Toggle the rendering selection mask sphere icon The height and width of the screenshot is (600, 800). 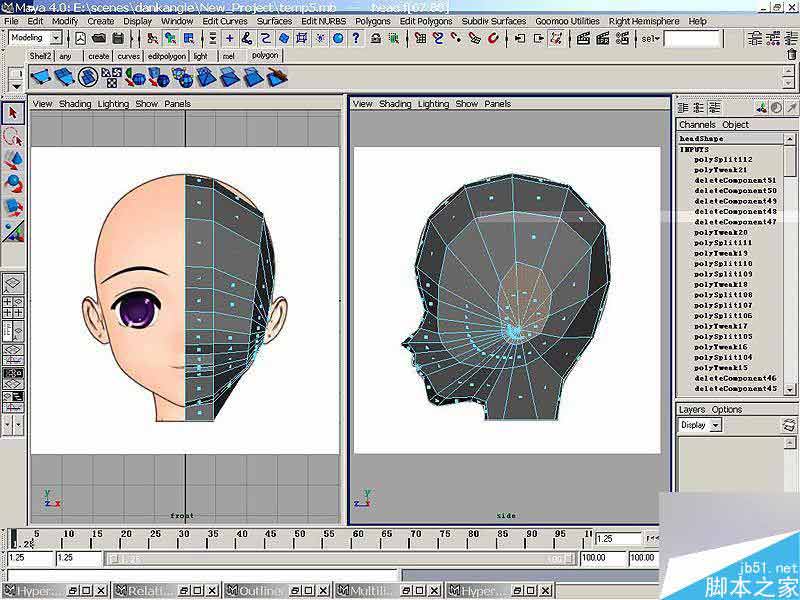(338, 38)
